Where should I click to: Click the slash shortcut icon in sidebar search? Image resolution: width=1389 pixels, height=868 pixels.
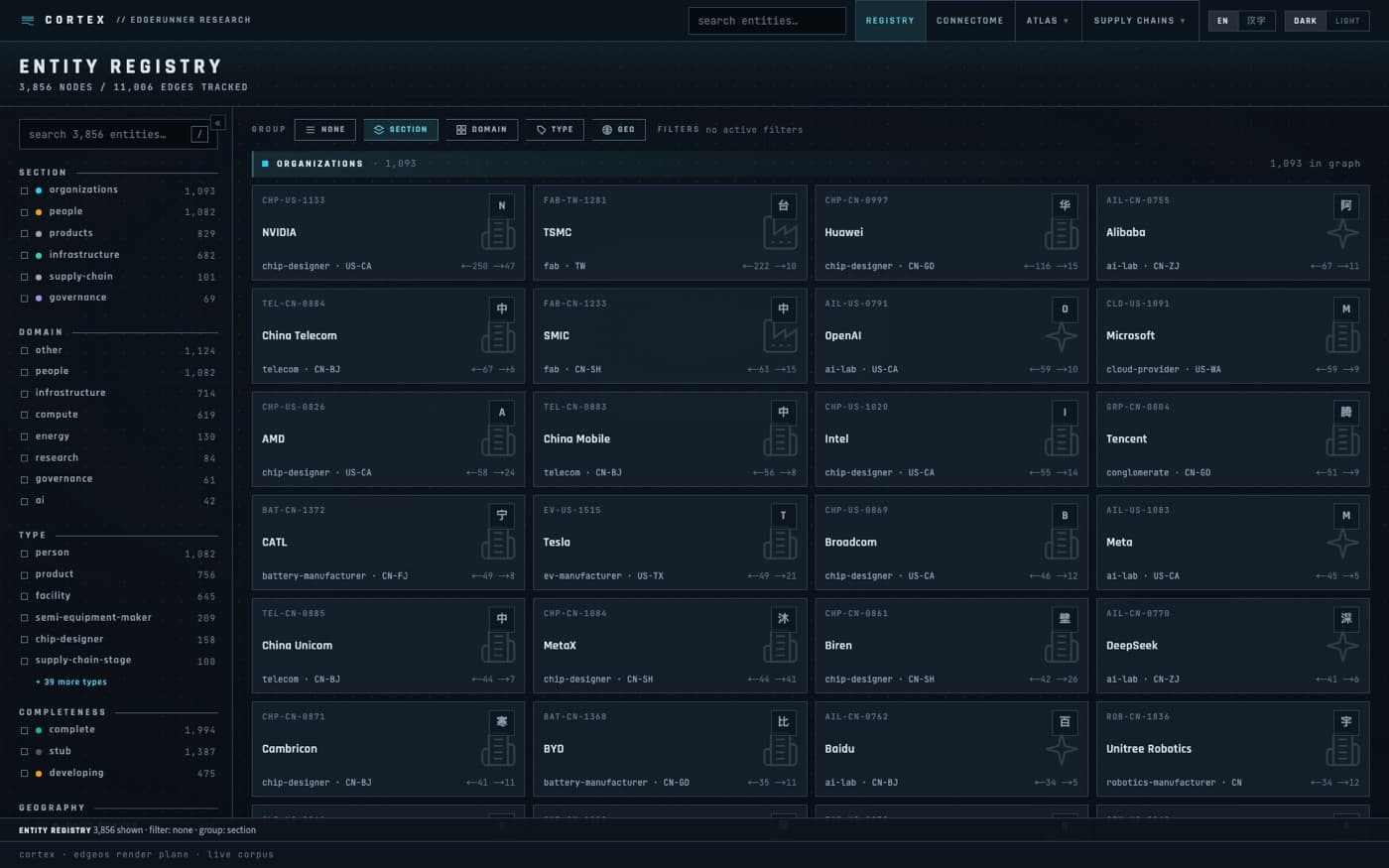pyautogui.click(x=199, y=134)
